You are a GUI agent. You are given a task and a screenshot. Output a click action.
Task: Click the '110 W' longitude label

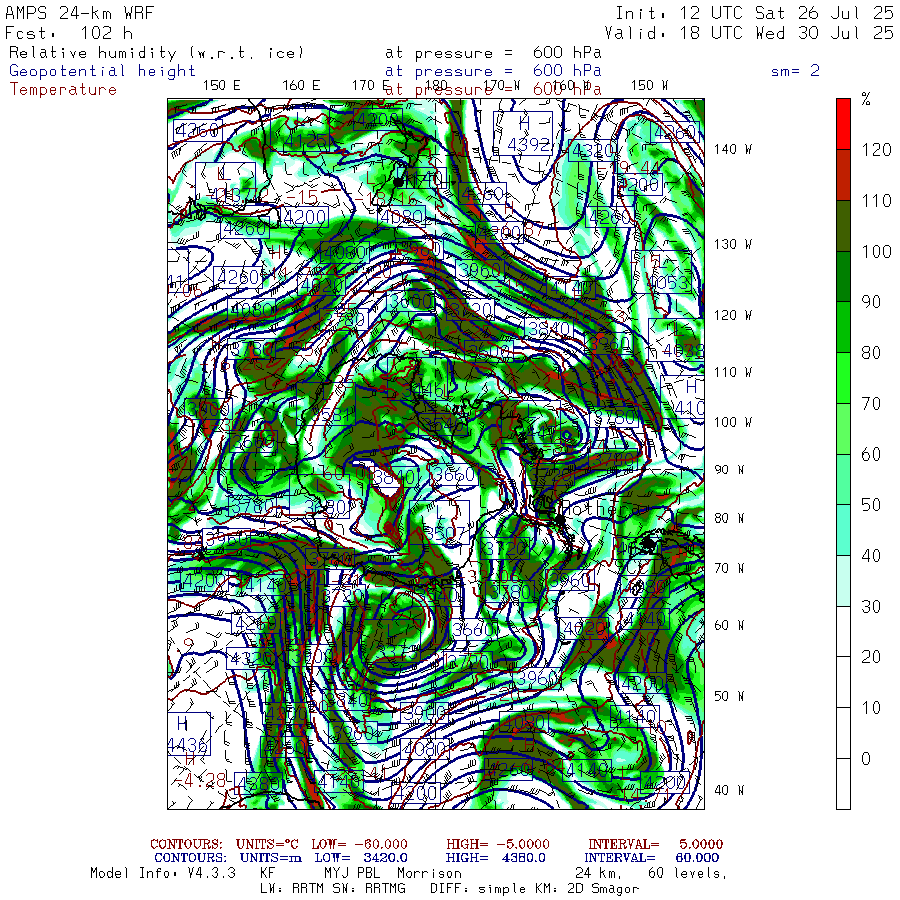pyautogui.click(x=732, y=372)
